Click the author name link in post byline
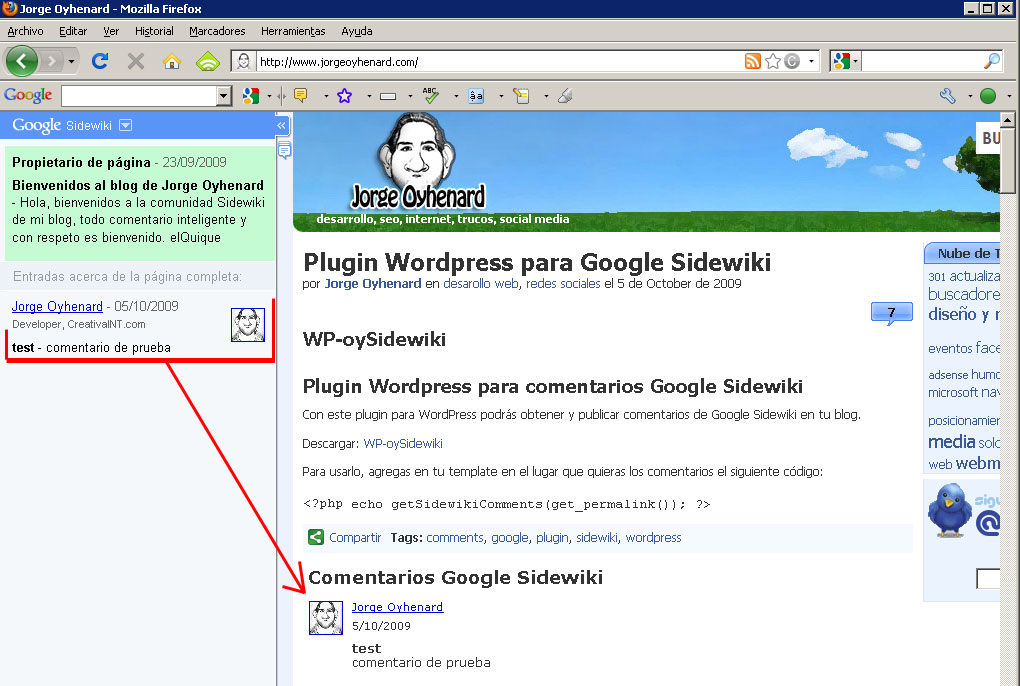Viewport: 1020px width, 686px height. (373, 284)
